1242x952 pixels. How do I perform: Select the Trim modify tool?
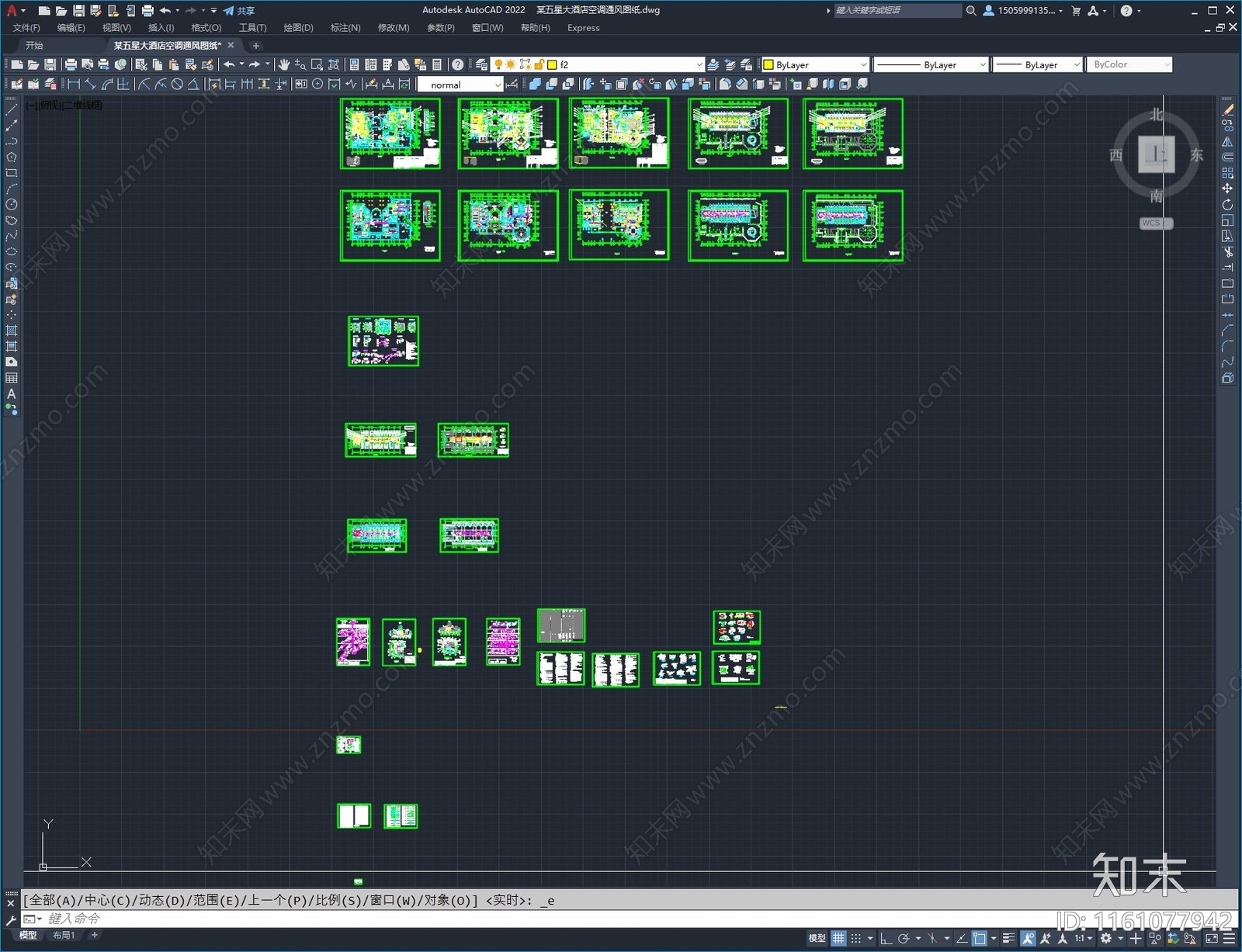point(1227,252)
